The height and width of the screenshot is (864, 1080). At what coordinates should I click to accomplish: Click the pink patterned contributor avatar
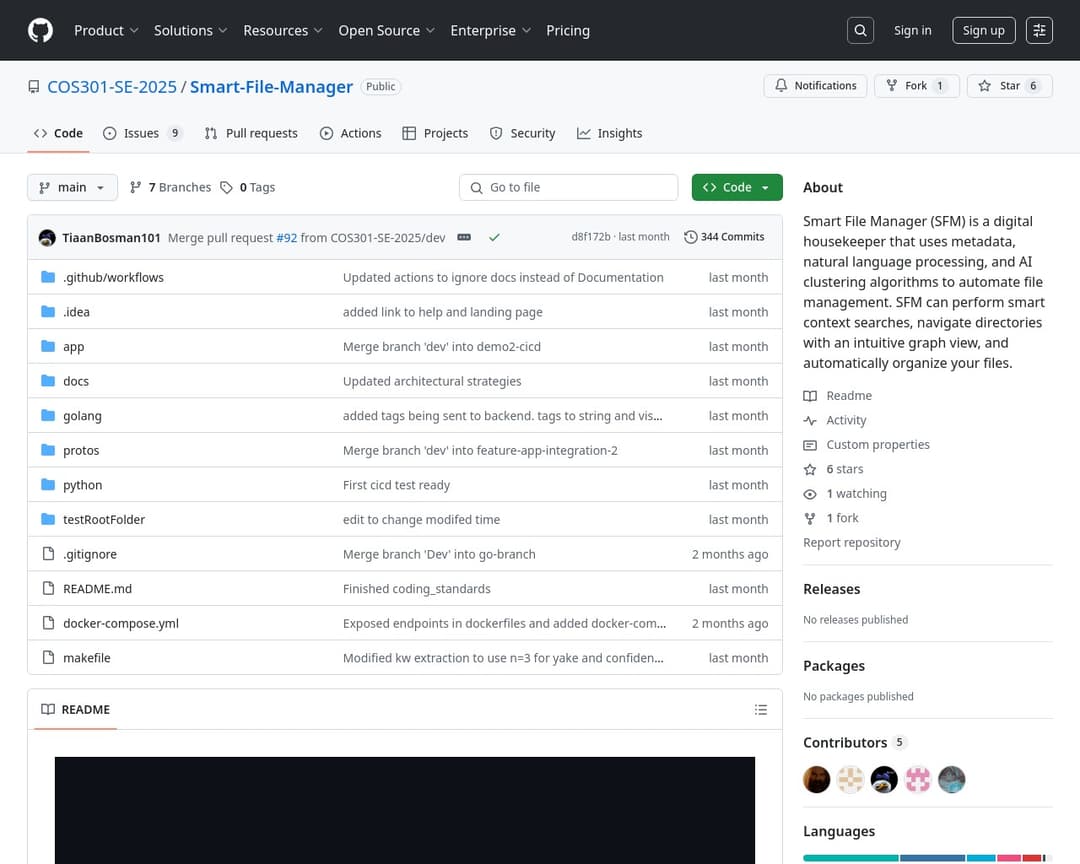click(917, 779)
